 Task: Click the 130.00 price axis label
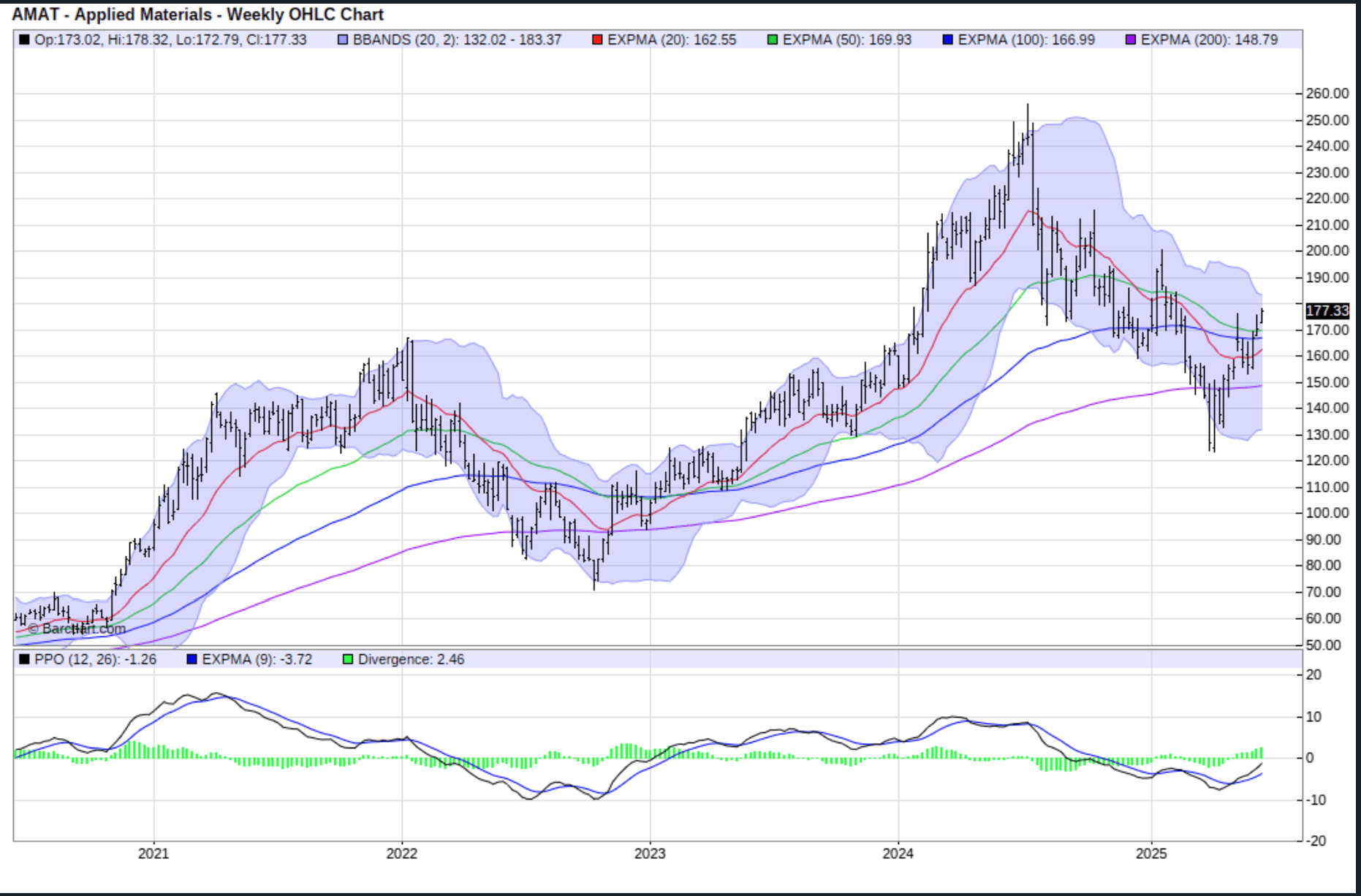pos(1327,435)
